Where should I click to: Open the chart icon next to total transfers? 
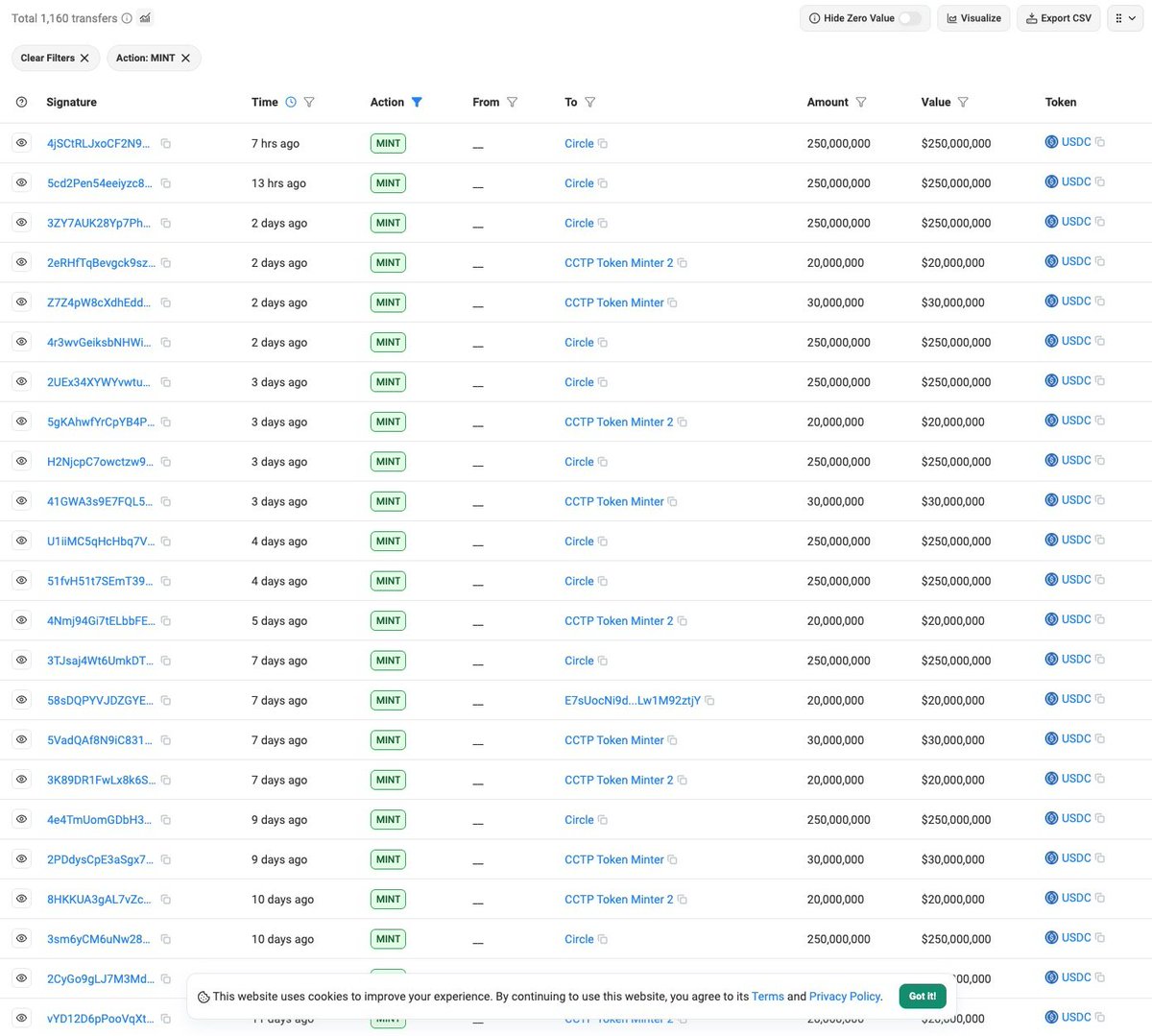click(x=145, y=18)
